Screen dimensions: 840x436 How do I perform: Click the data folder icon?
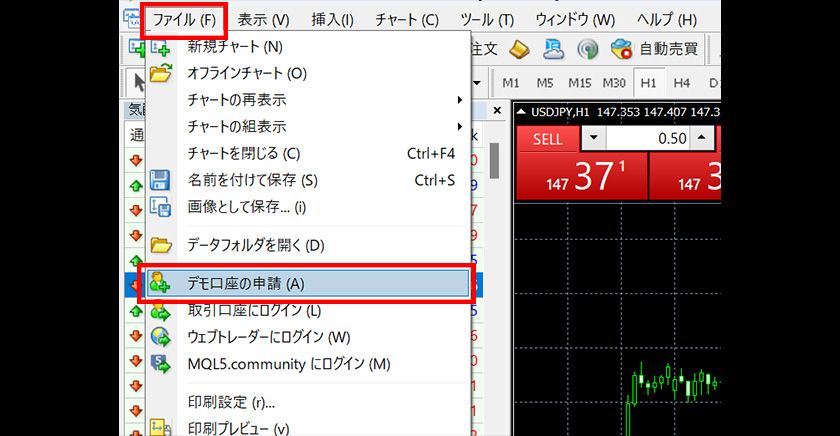pos(161,245)
